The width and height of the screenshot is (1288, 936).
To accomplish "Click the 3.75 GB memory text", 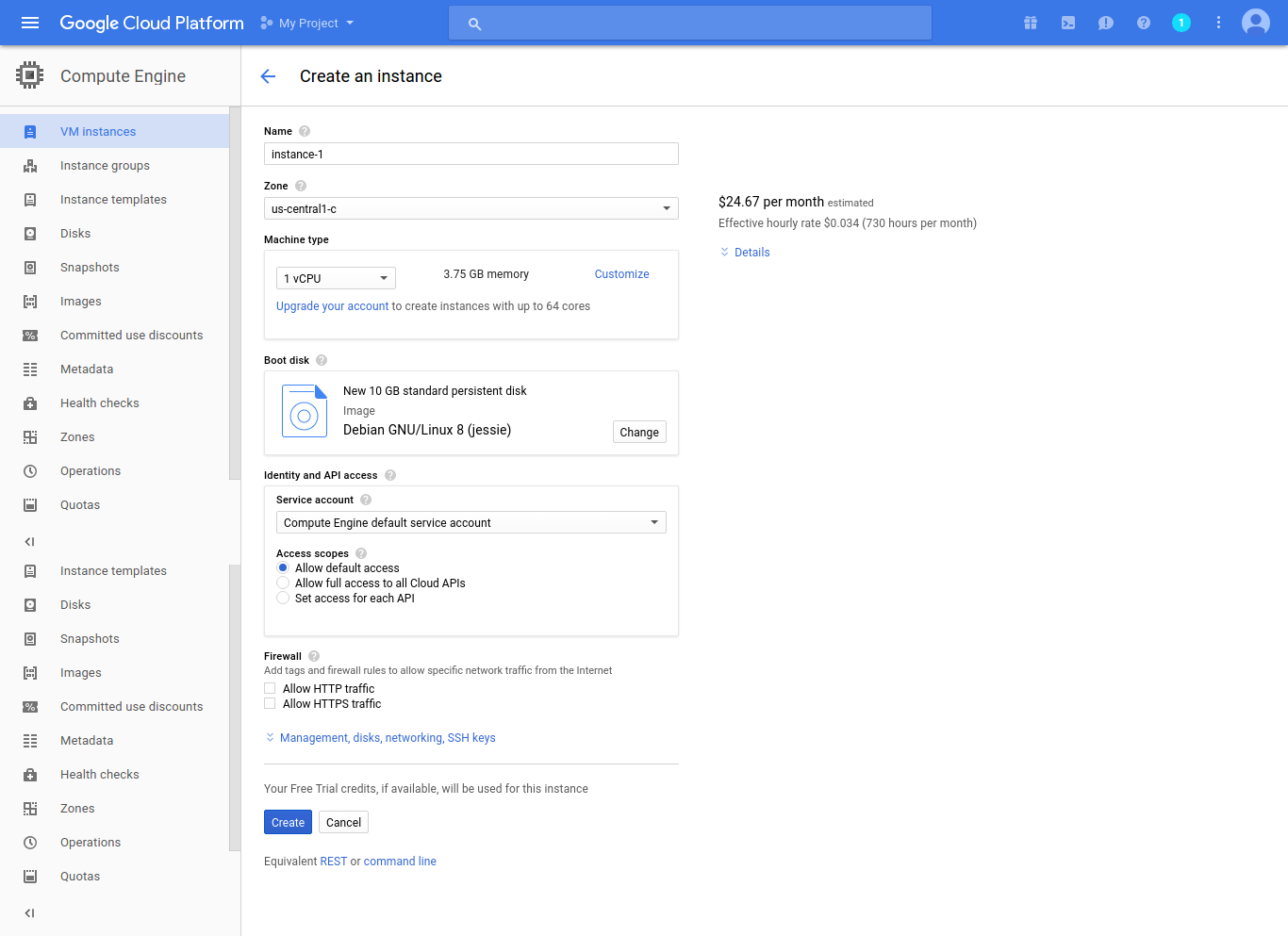I will [x=487, y=274].
